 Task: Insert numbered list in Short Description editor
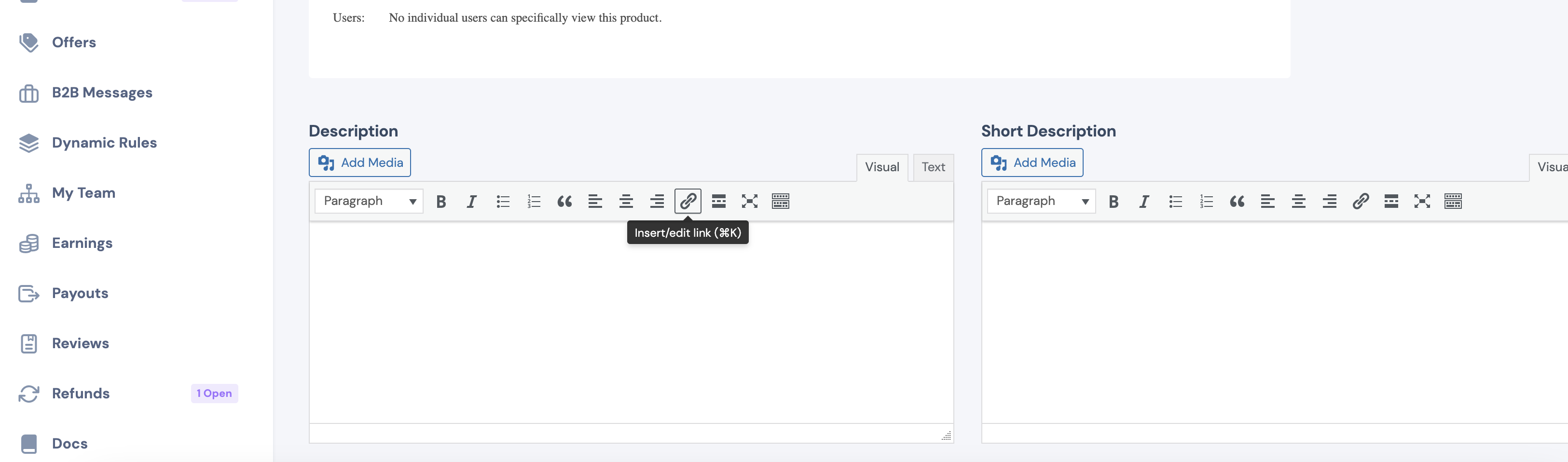click(1207, 202)
